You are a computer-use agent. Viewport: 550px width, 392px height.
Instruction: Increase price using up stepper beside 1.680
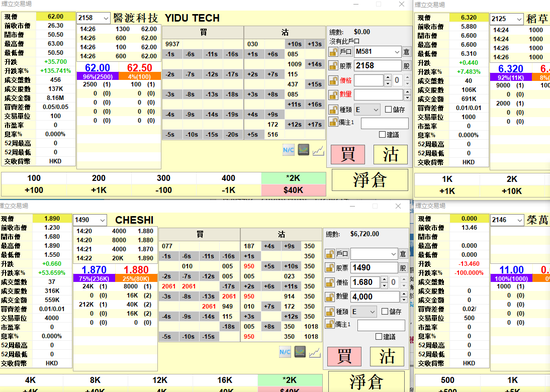[x=384, y=279]
